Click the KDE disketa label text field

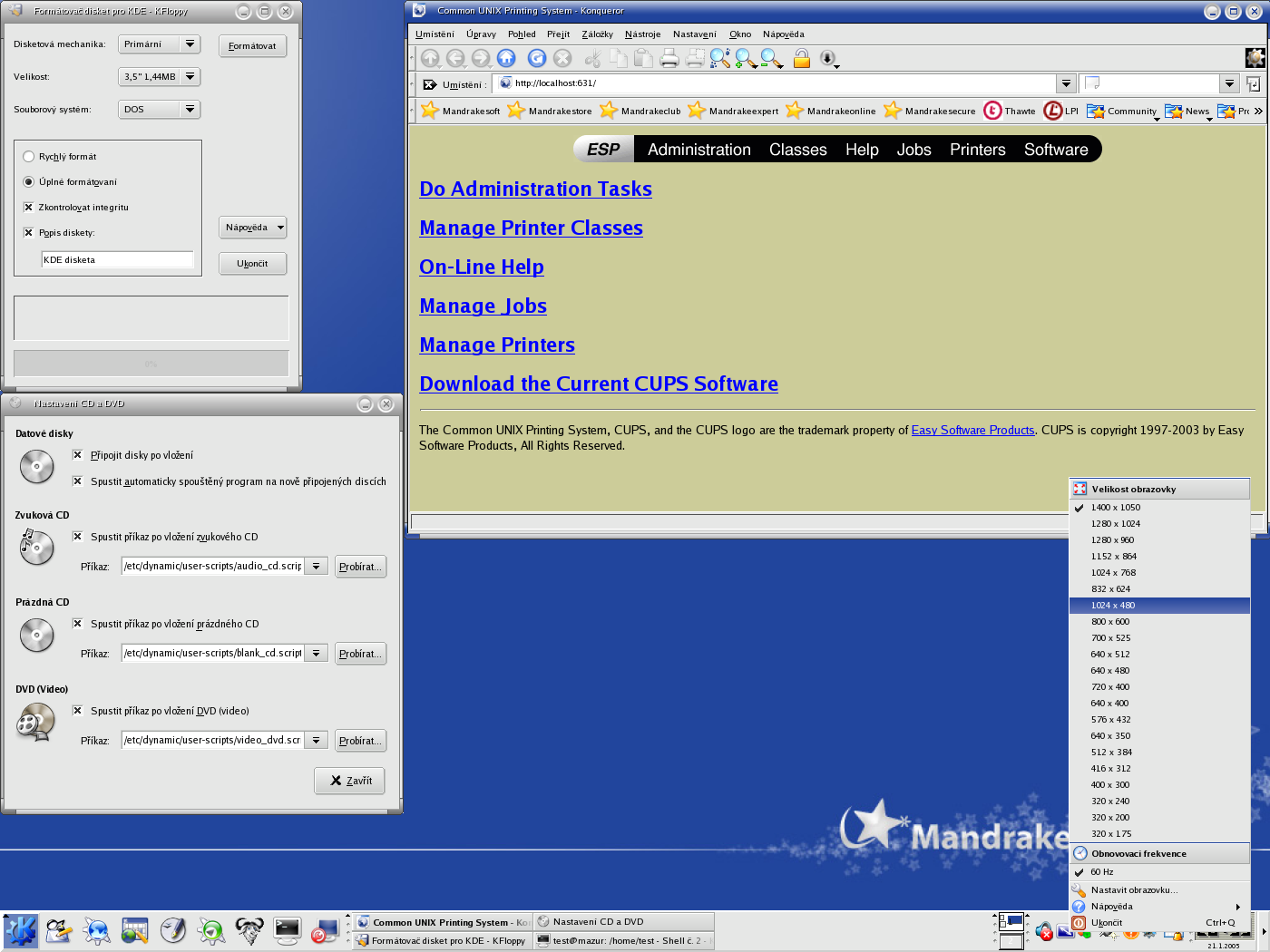click(117, 260)
